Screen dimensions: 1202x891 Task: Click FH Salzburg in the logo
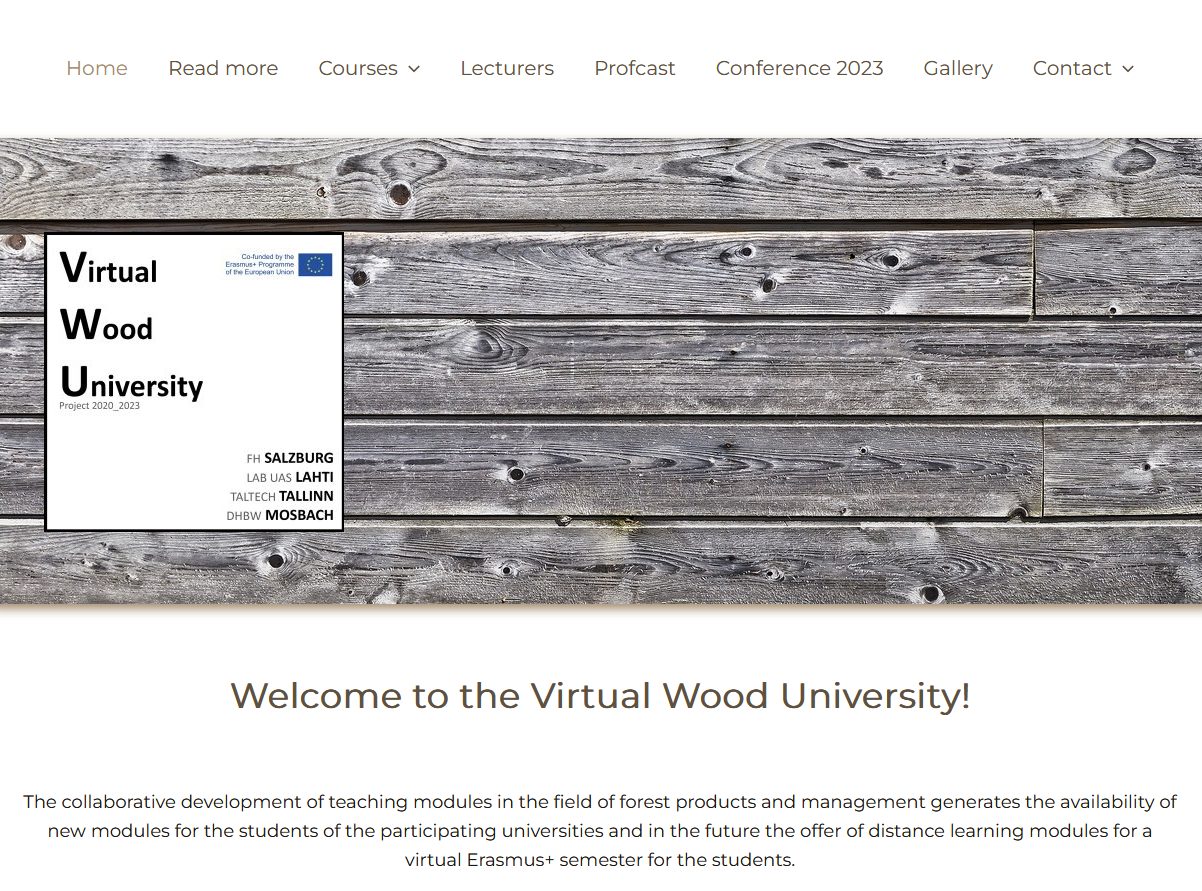click(x=289, y=458)
